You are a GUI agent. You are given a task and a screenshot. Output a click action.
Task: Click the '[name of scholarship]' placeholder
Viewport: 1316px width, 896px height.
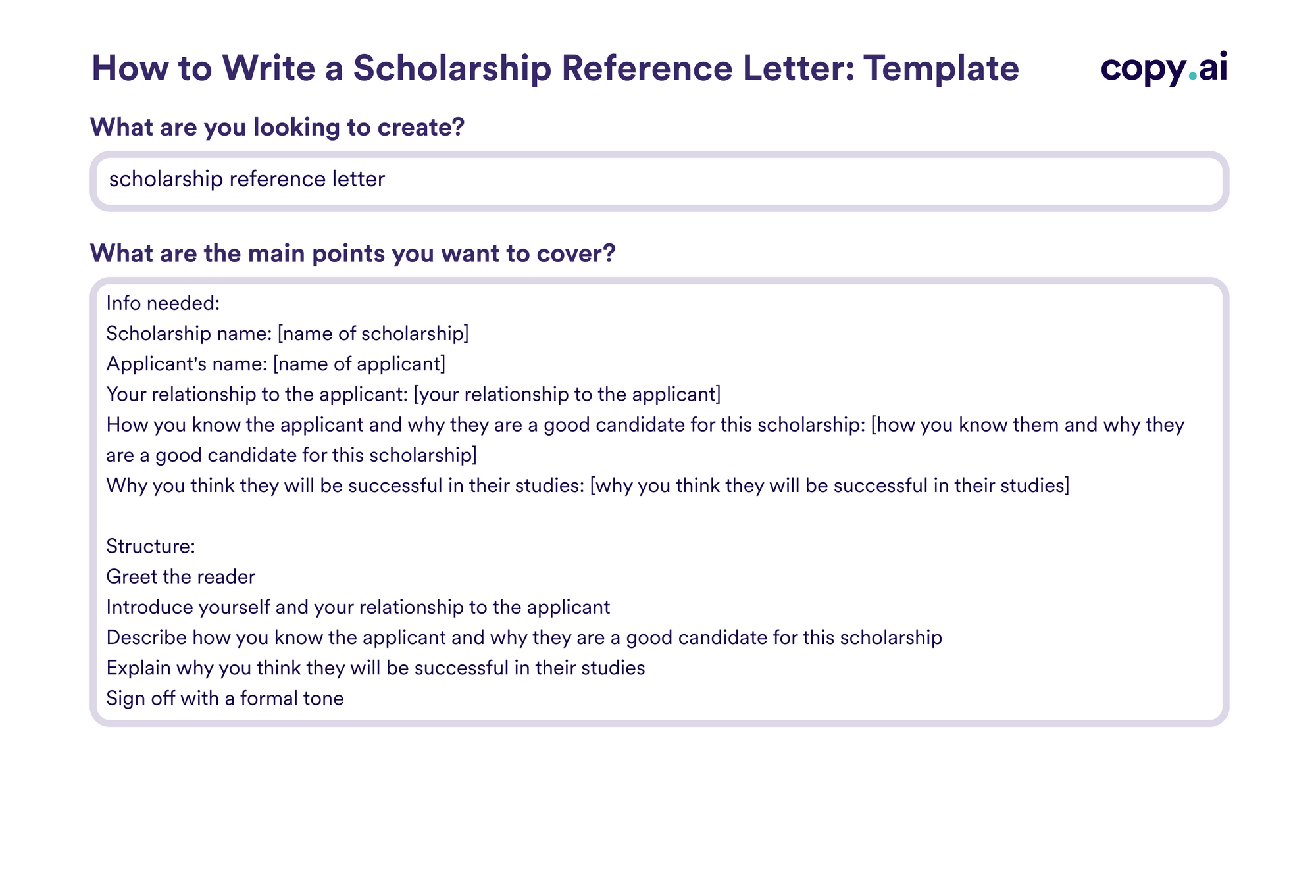(373, 334)
